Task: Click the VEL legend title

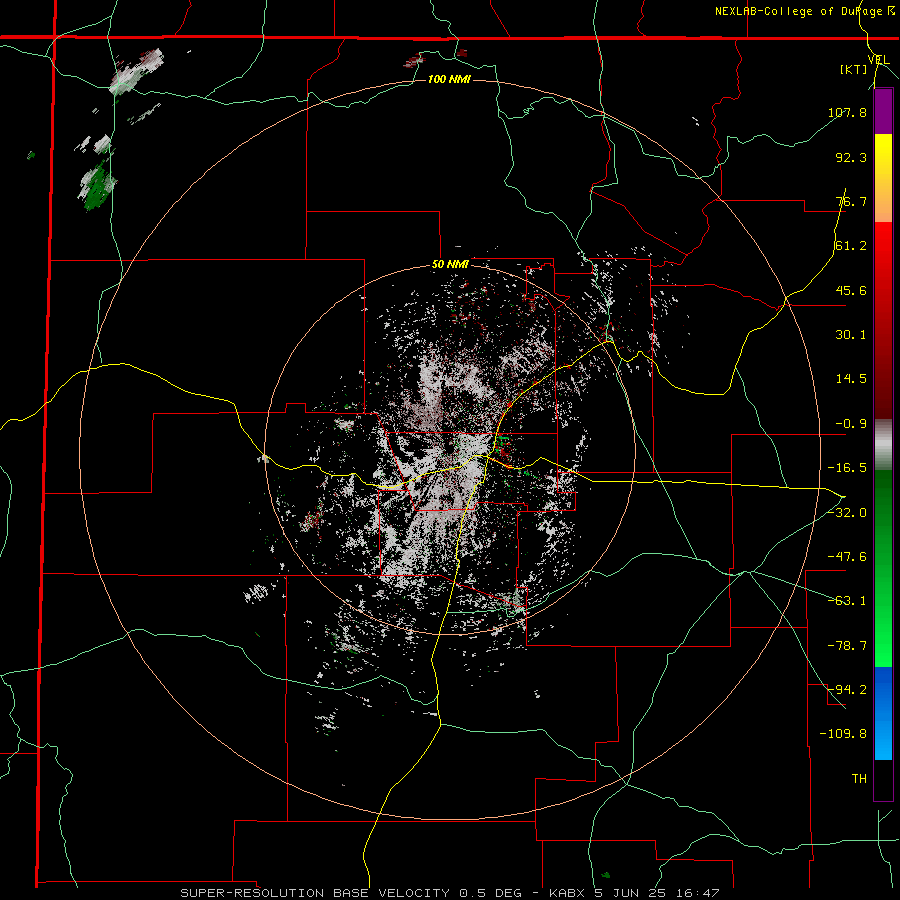Action: coord(878,60)
